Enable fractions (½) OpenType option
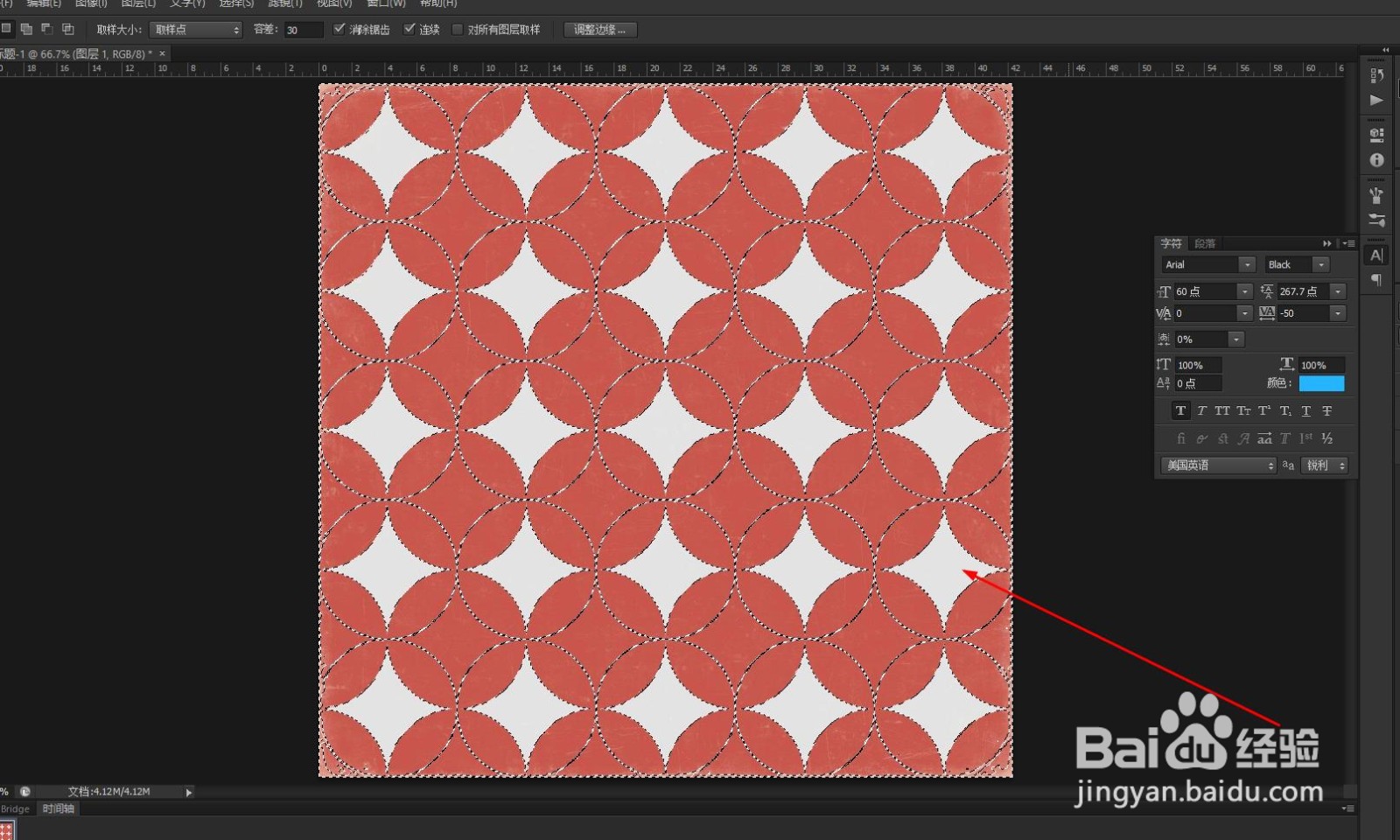1400x840 pixels. click(x=1327, y=438)
